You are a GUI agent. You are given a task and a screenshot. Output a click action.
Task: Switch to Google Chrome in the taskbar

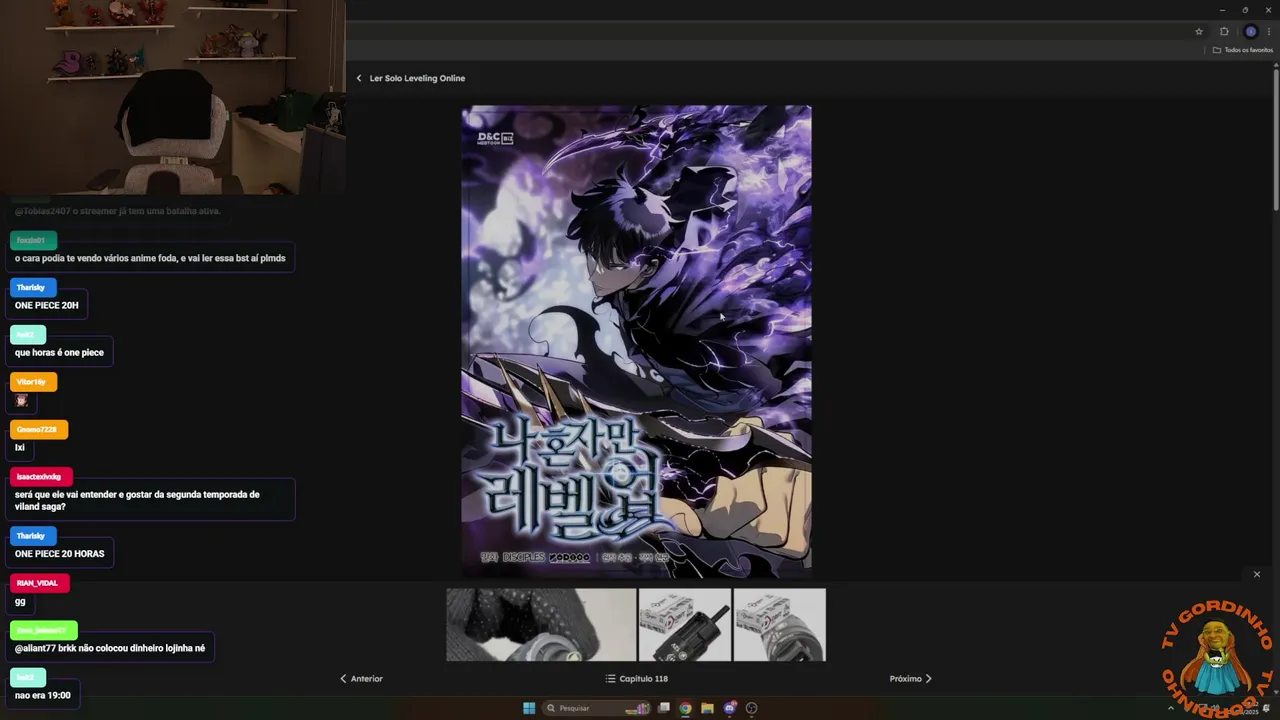(x=685, y=708)
